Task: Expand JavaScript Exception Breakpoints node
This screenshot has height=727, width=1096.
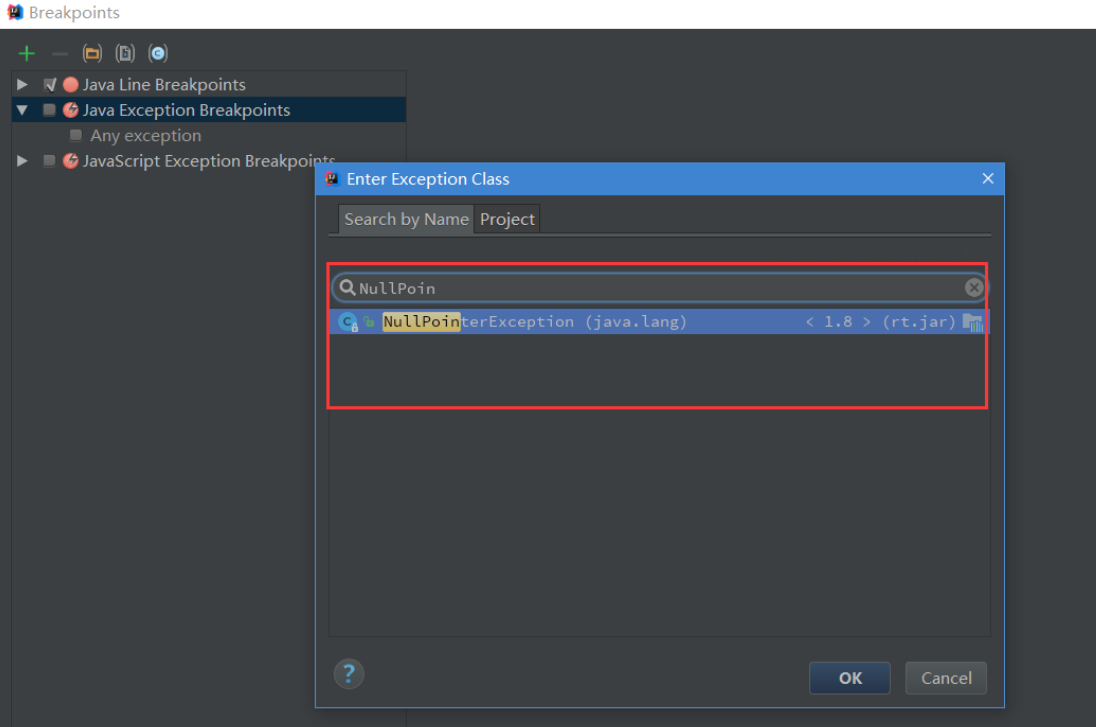Action: 22,161
